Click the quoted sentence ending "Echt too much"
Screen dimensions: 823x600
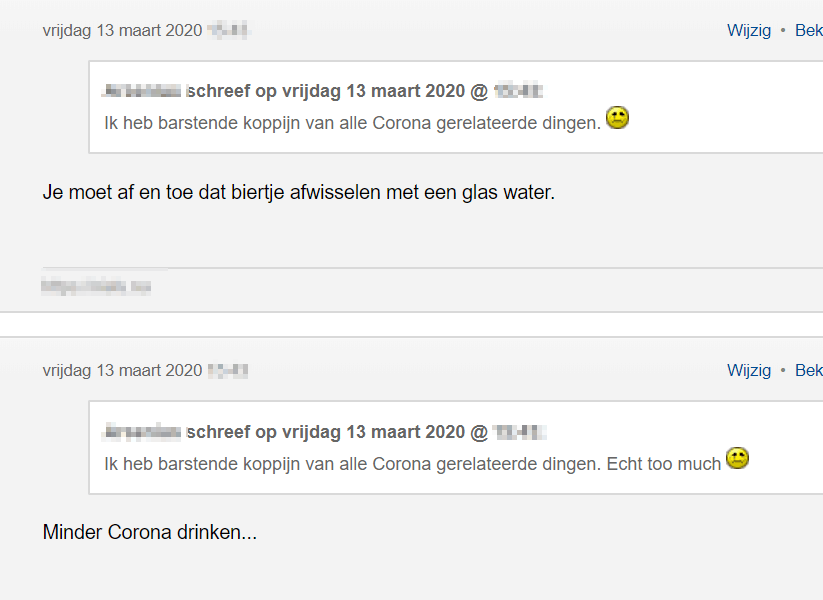412,463
